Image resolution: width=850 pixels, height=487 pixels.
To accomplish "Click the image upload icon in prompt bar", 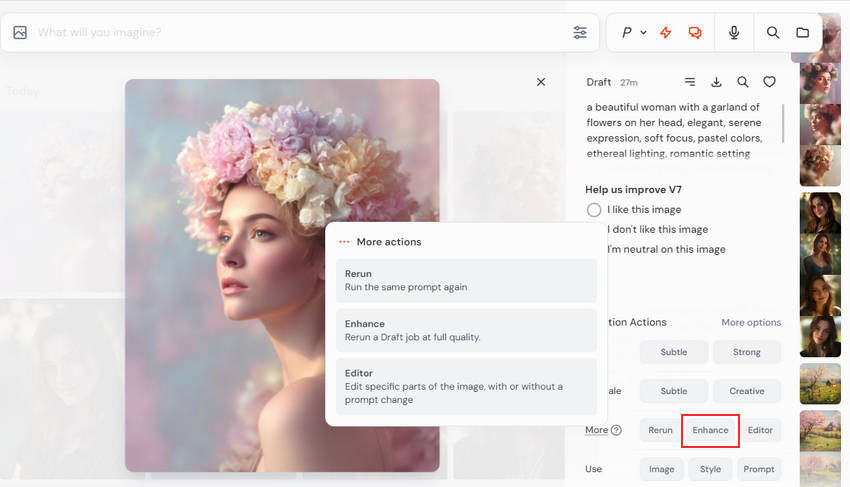I will 20,33.
